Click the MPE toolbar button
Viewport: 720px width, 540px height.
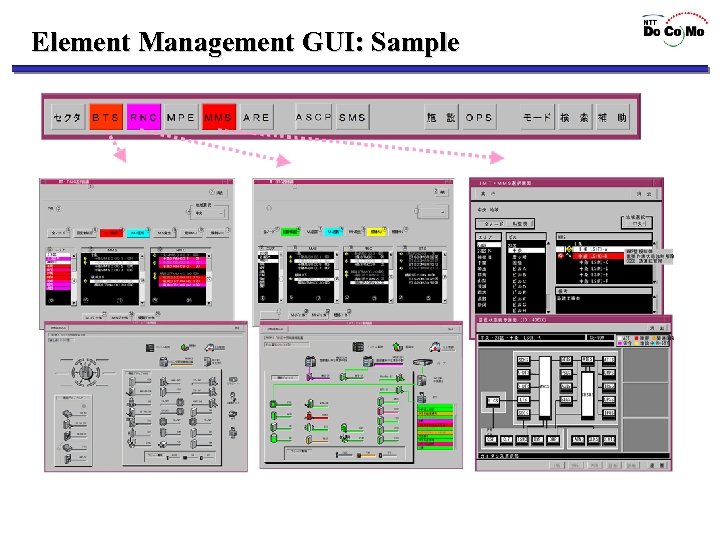[x=181, y=118]
